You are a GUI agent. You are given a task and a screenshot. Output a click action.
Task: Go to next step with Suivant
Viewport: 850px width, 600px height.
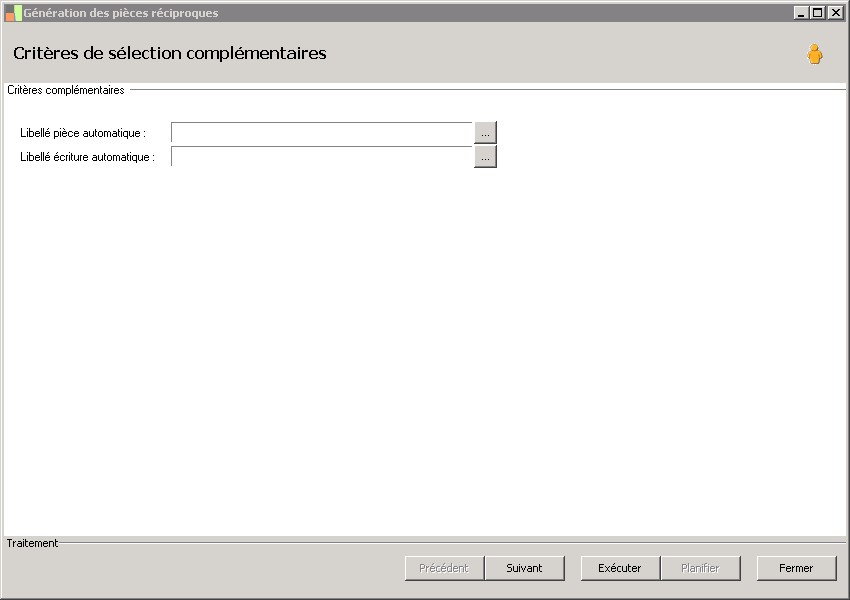(x=524, y=568)
